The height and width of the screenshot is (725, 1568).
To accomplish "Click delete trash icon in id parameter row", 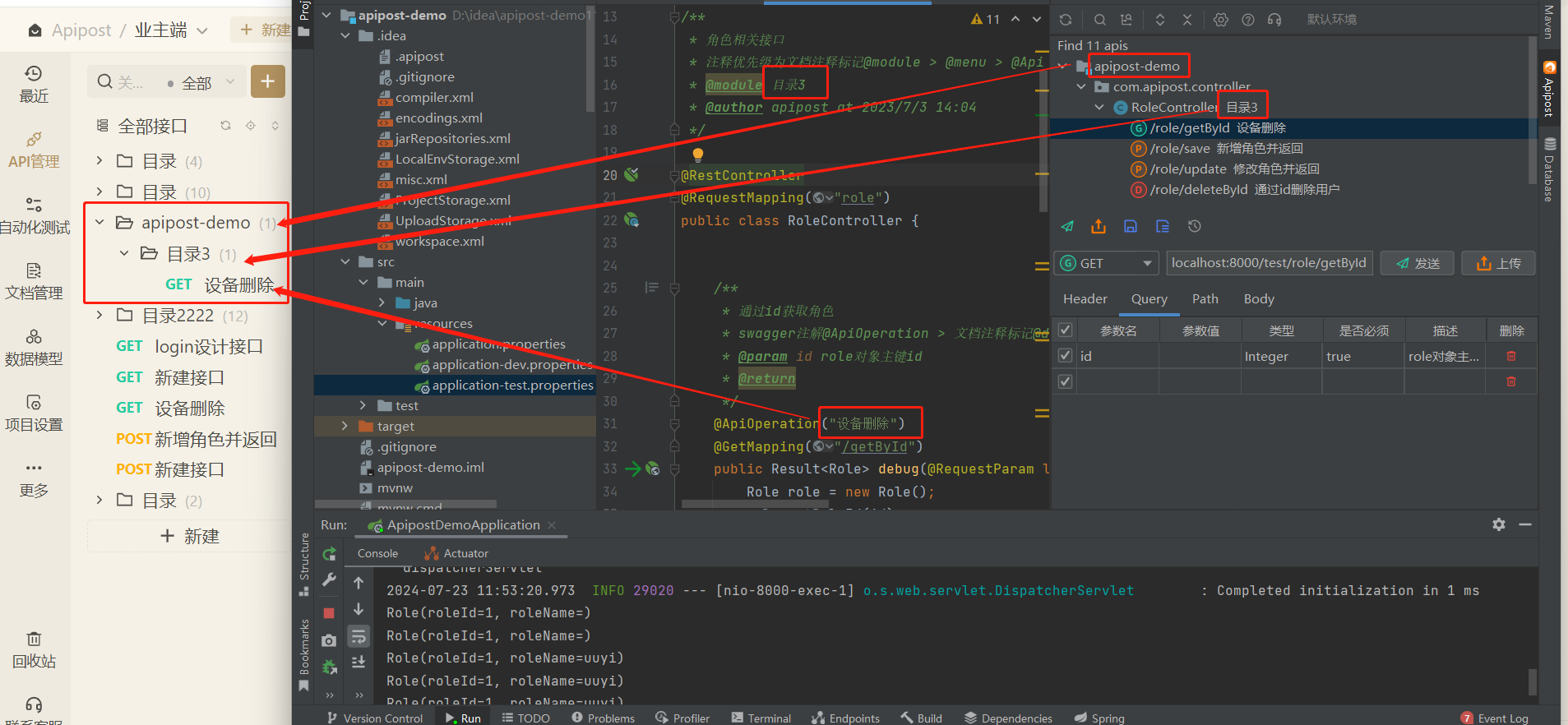I will point(1511,356).
